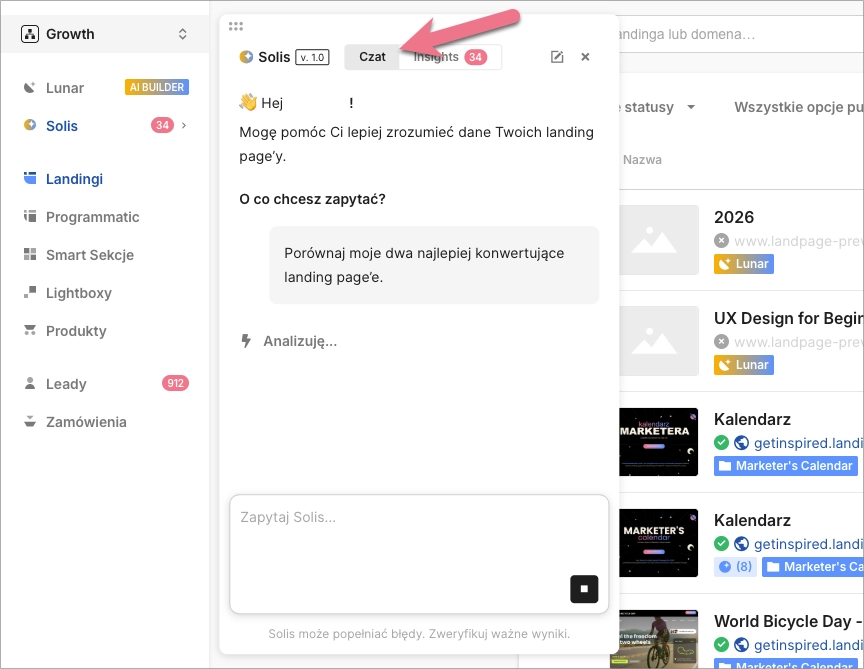Click the unpublished status icon for UX Design

tap(721, 342)
